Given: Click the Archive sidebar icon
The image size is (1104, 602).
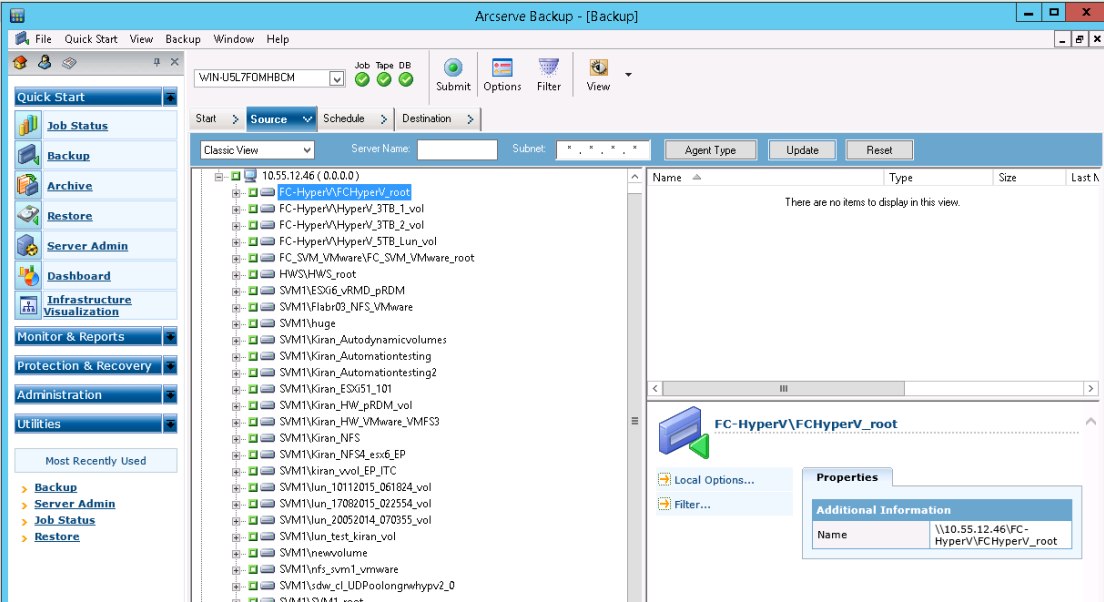Looking at the screenshot, I should point(28,185).
